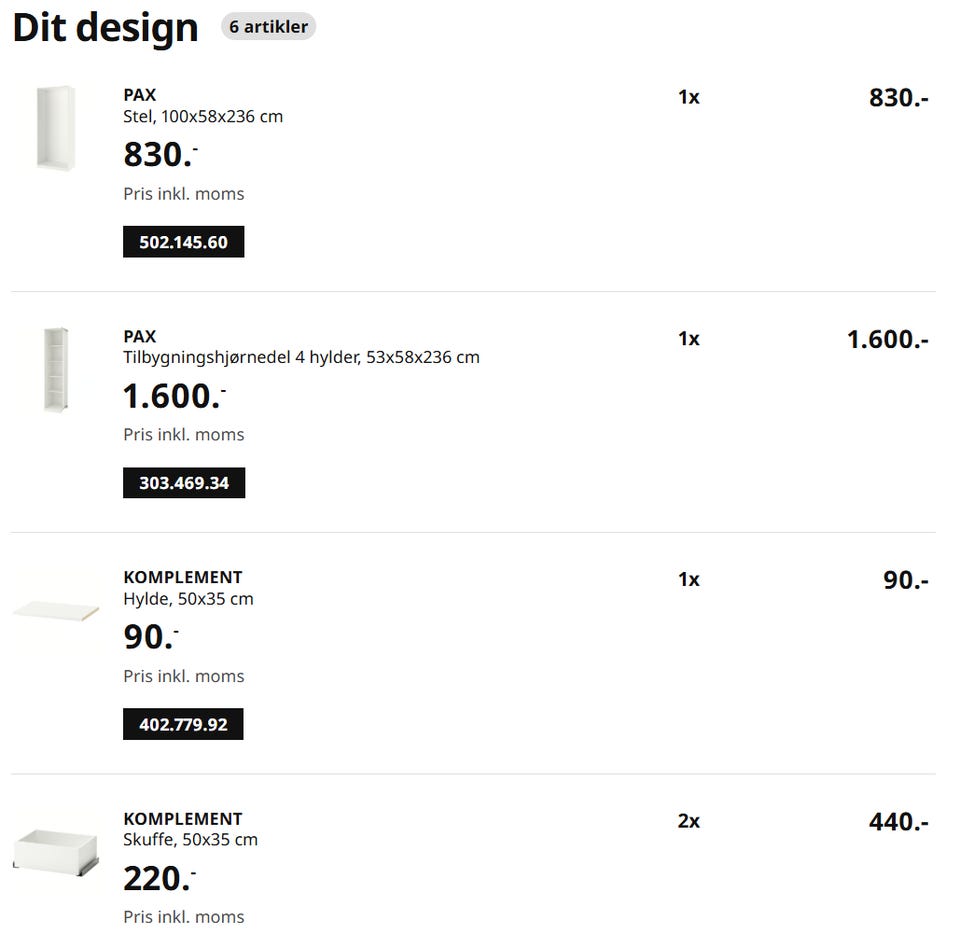Open the KOMPLEMENT Skuffe product title
The image size is (960, 934).
(183, 818)
